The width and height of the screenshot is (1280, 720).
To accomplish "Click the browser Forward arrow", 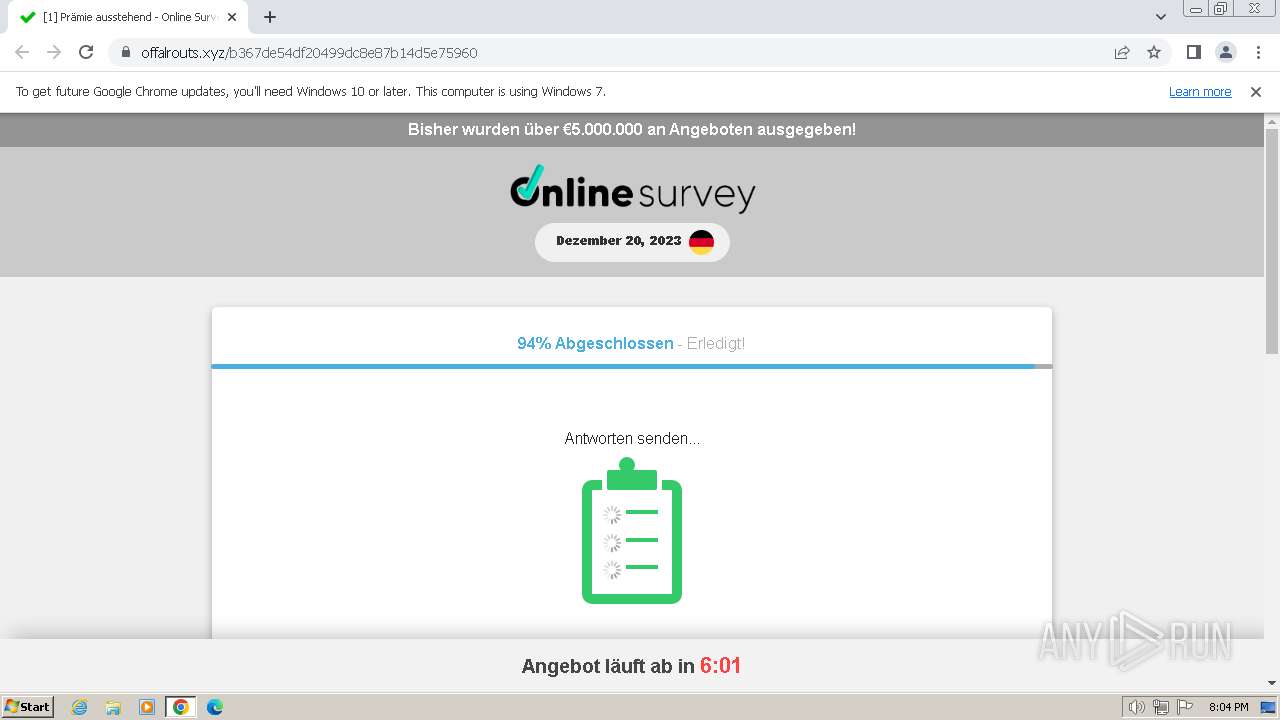I will pos(54,52).
